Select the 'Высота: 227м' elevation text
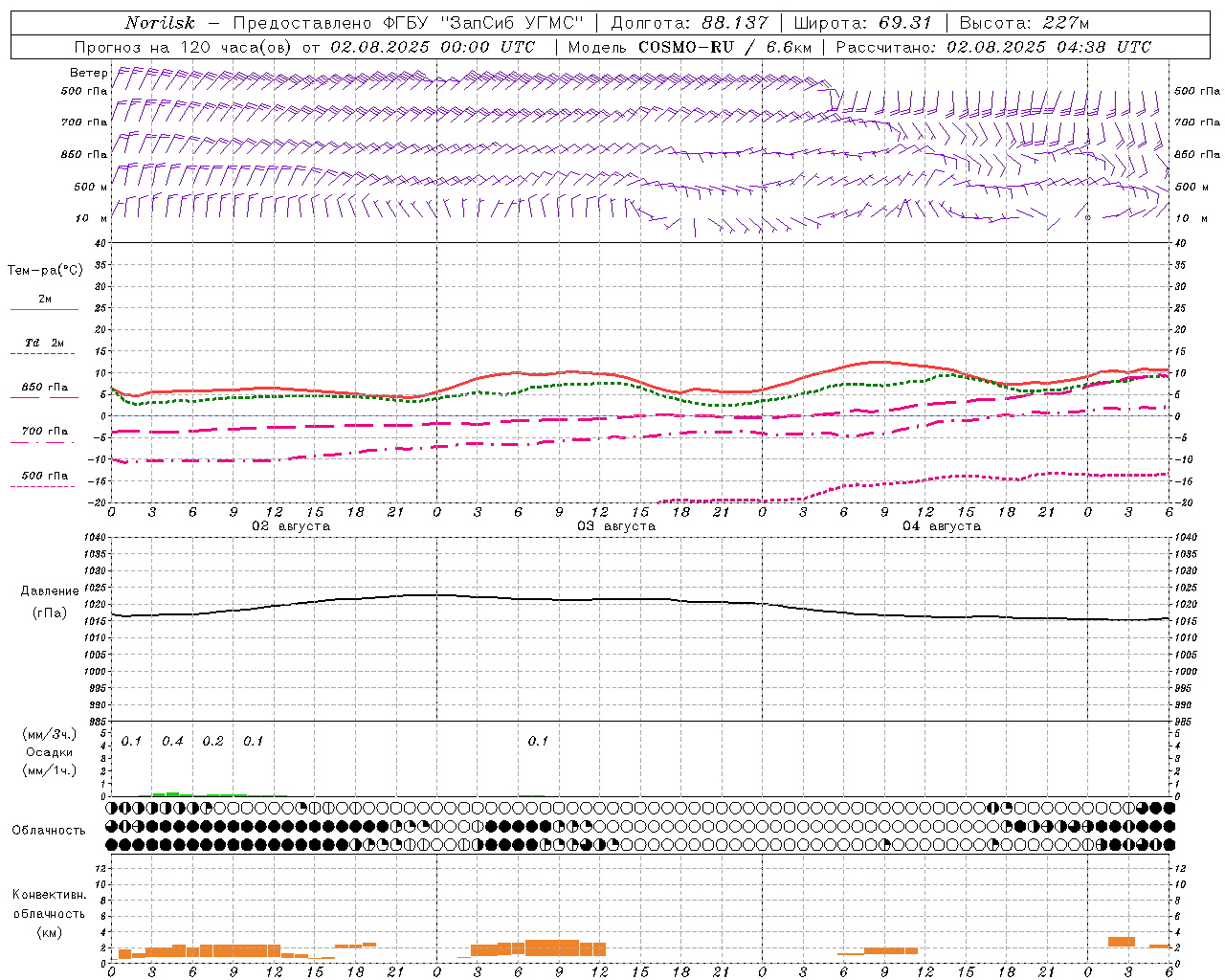This screenshot has height=980, width=1225. (1024, 23)
